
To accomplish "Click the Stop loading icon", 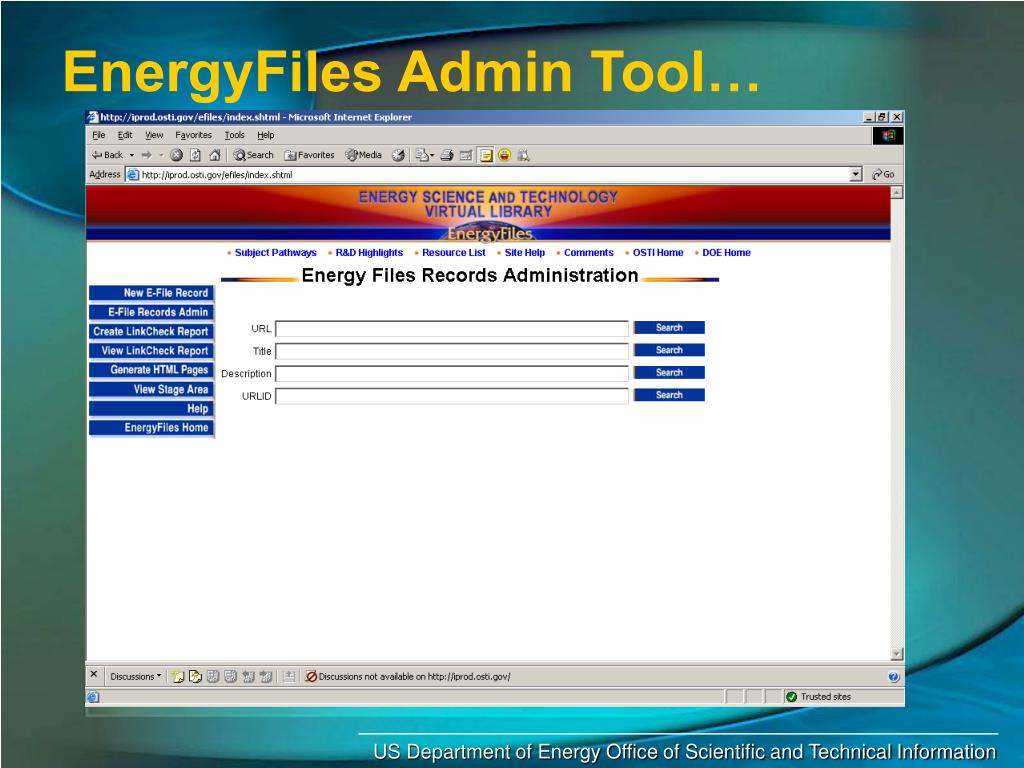I will click(176, 155).
